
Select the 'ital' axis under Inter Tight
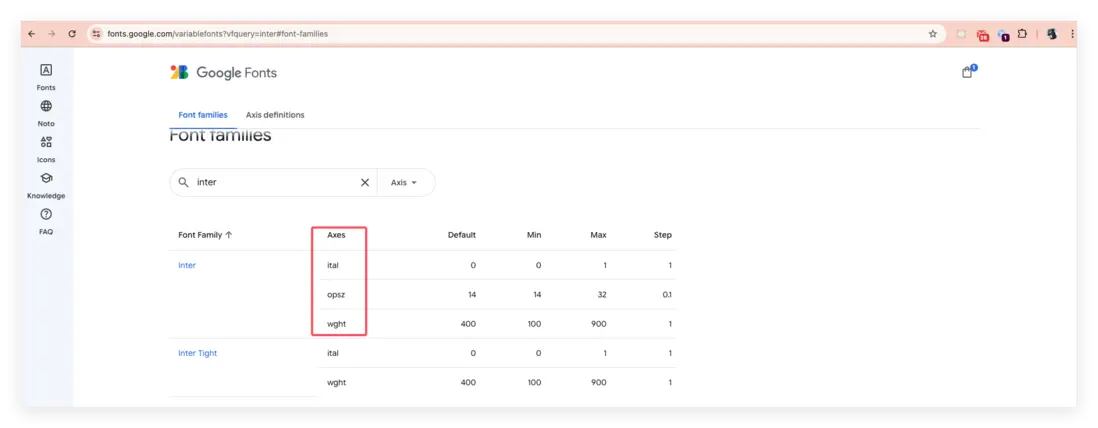click(333, 353)
